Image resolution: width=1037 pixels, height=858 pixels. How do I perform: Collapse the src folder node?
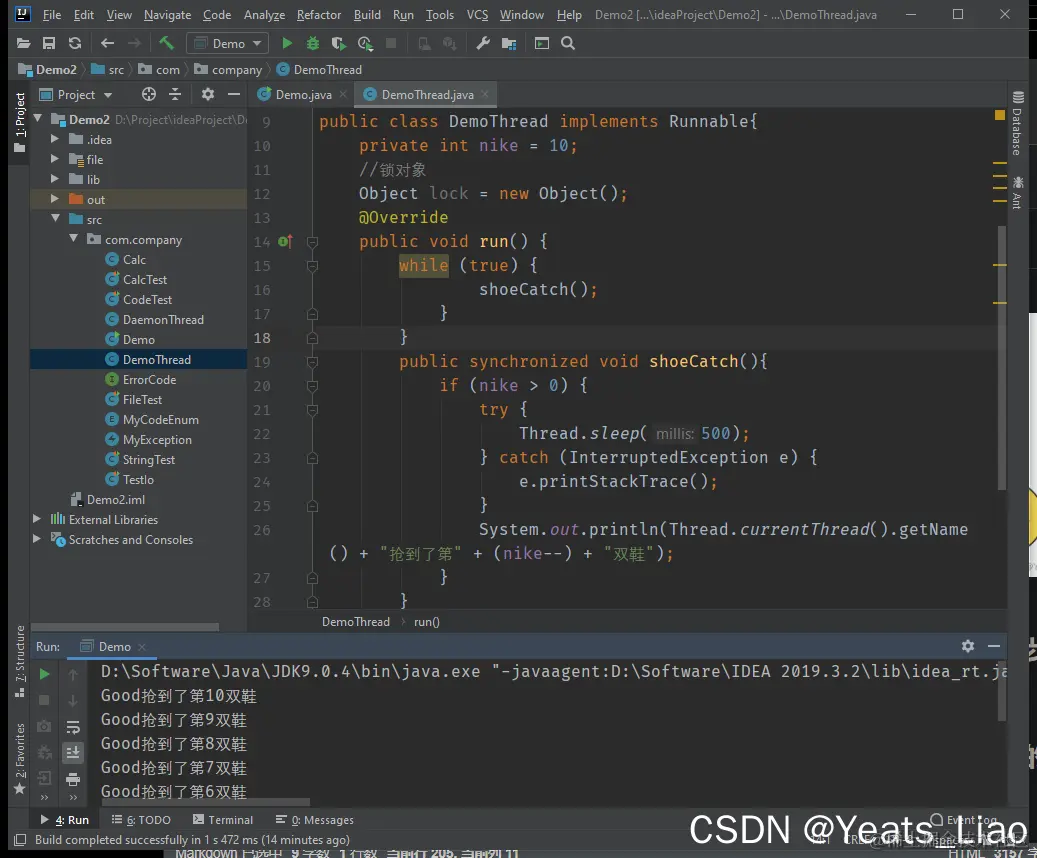pyautogui.click(x=56, y=219)
